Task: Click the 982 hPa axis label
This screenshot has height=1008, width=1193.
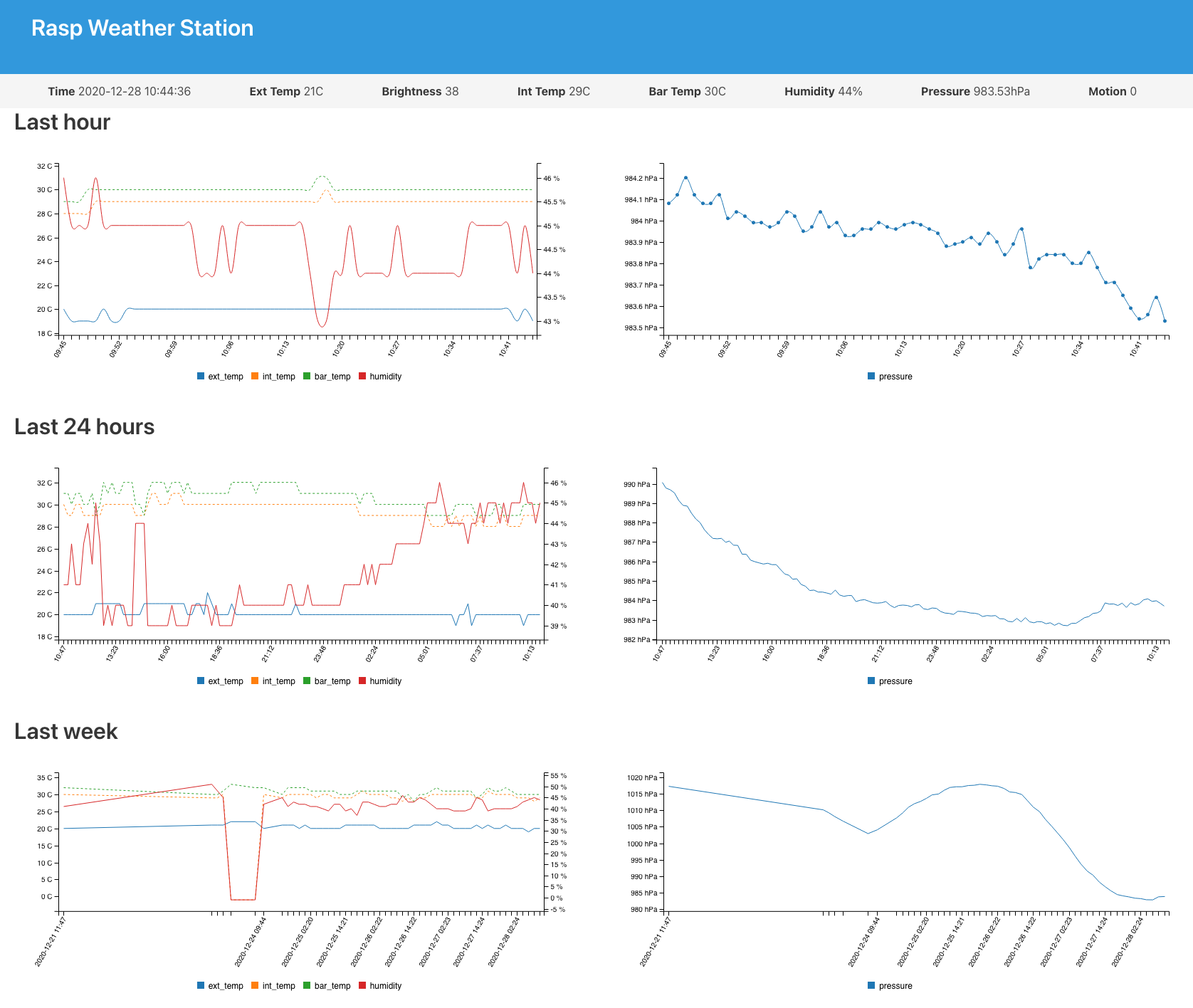Action: pos(637,639)
